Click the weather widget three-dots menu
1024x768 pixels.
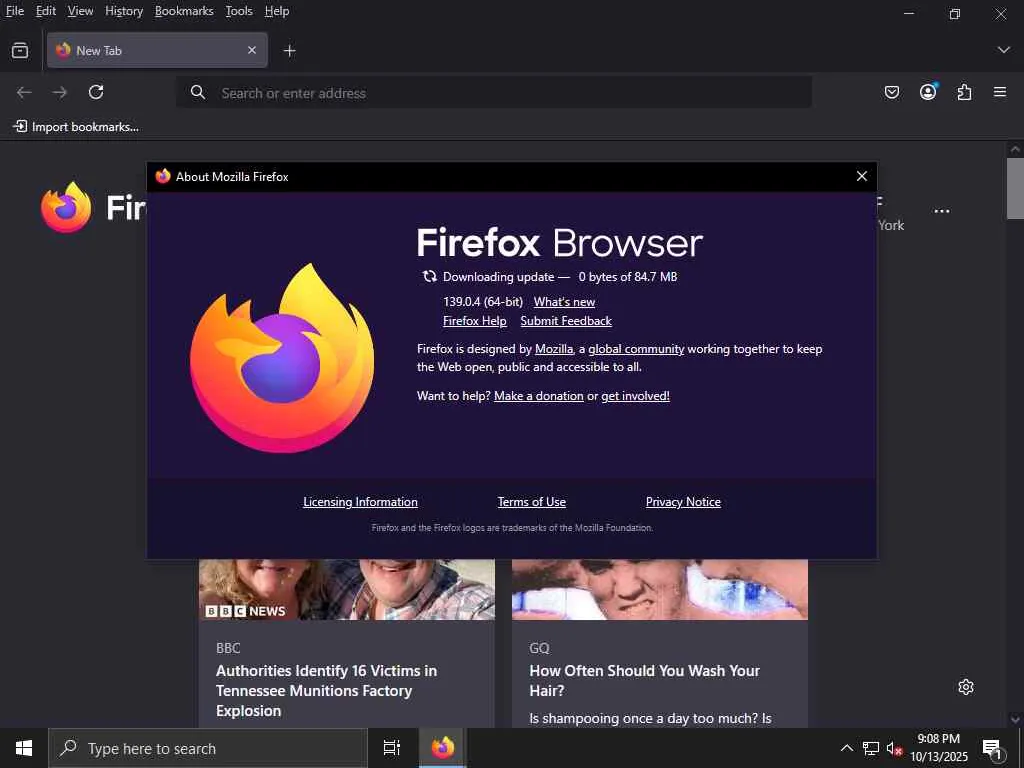point(942,211)
